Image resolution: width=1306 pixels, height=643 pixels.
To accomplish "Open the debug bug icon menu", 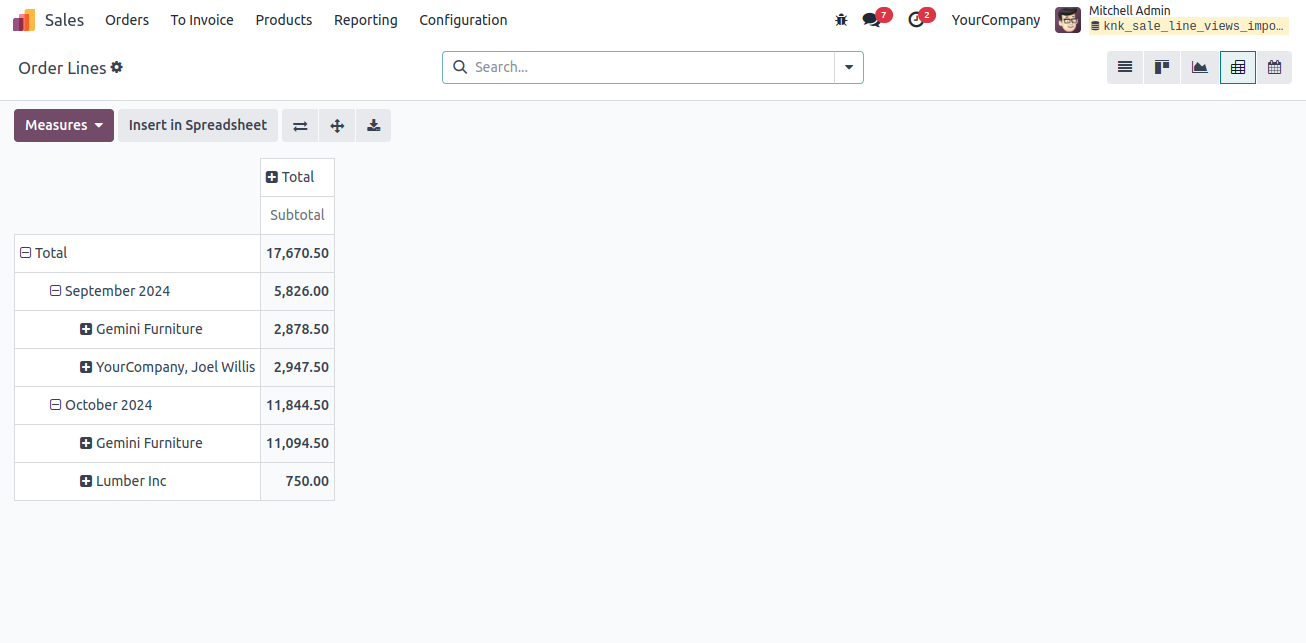I will point(841,20).
